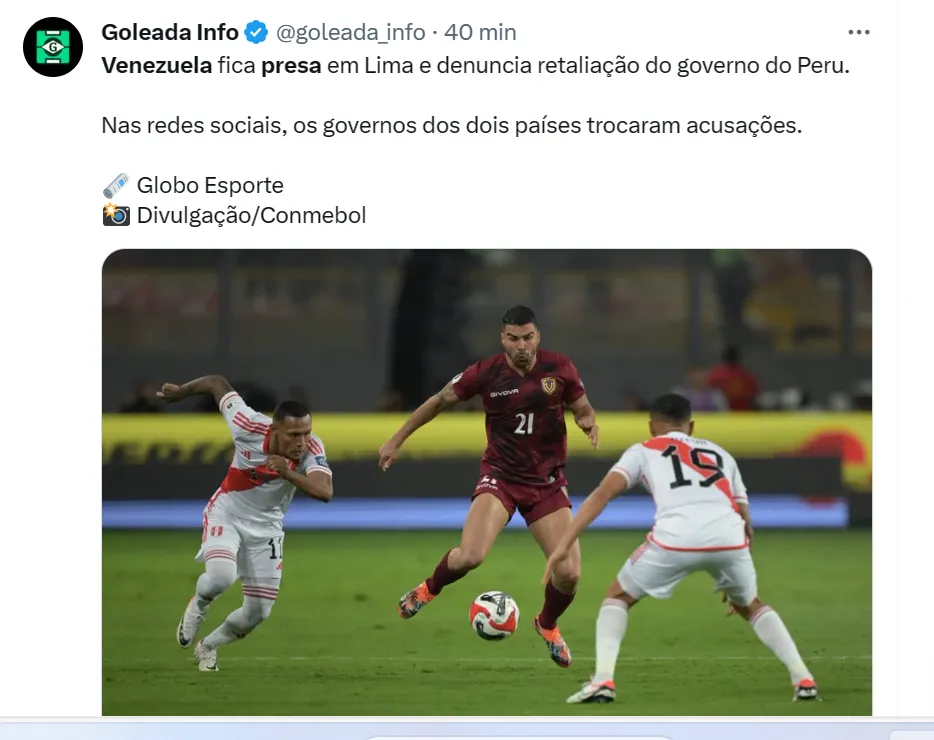Screen dimensions: 934x740
Task: Click the sentence about governos trocaram acusações
Action: point(452,126)
